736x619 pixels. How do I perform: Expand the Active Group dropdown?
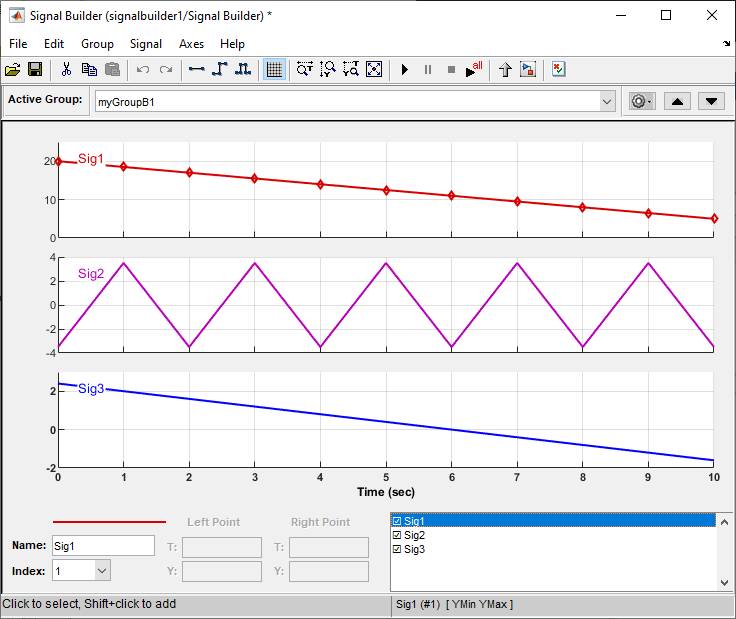coord(607,102)
